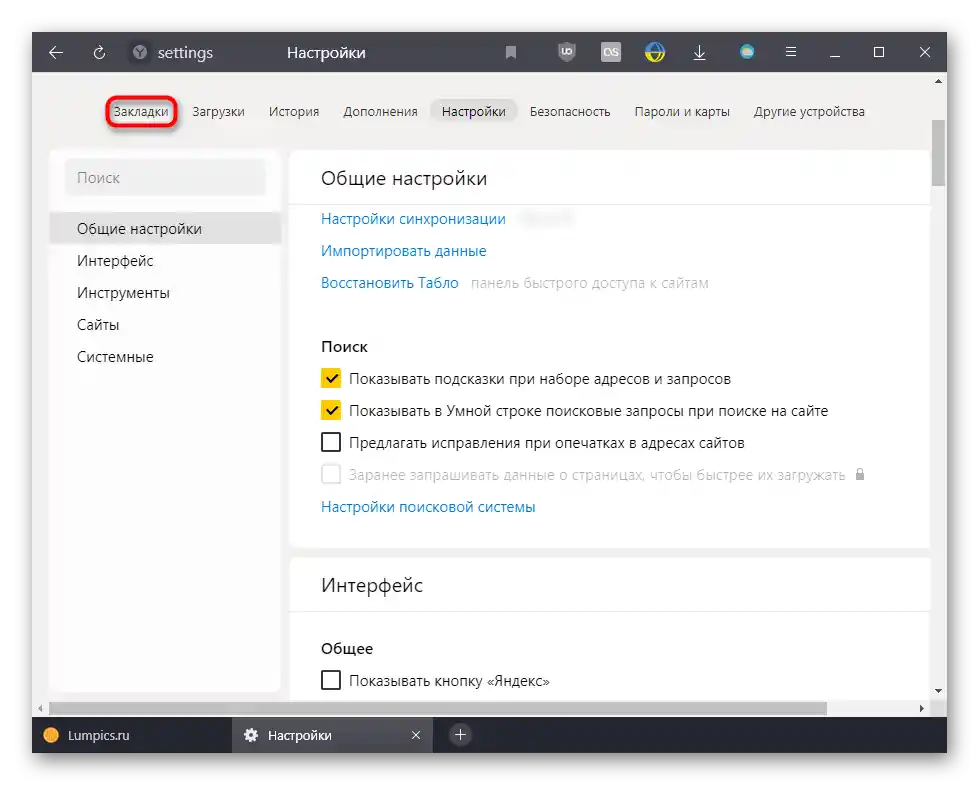Open the uBlock shield extension icon
The width and height of the screenshot is (979, 785).
(566, 52)
